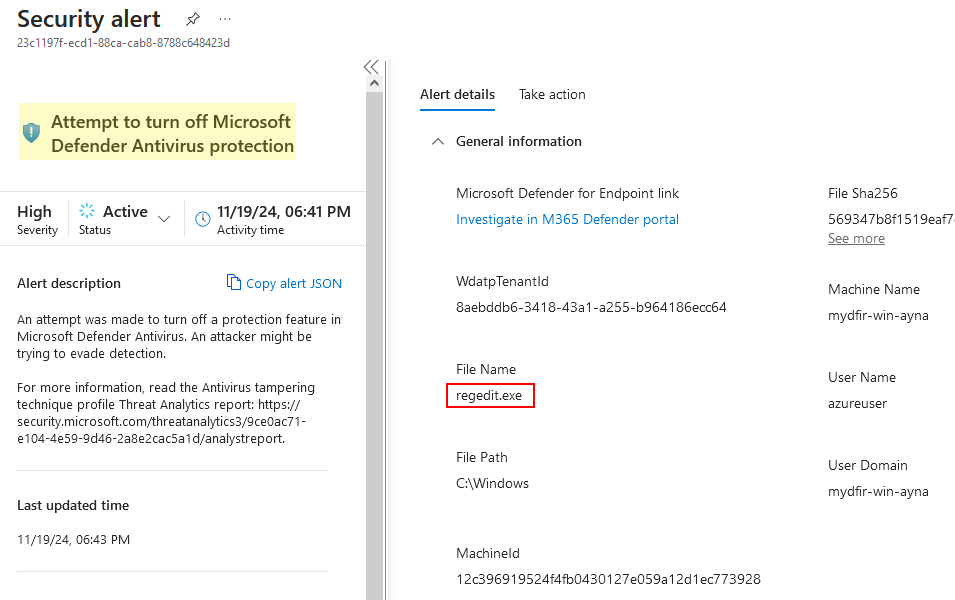The height and width of the screenshot is (600, 955).
Task: Open Investigate in M365 Defender portal link
Action: click(568, 219)
